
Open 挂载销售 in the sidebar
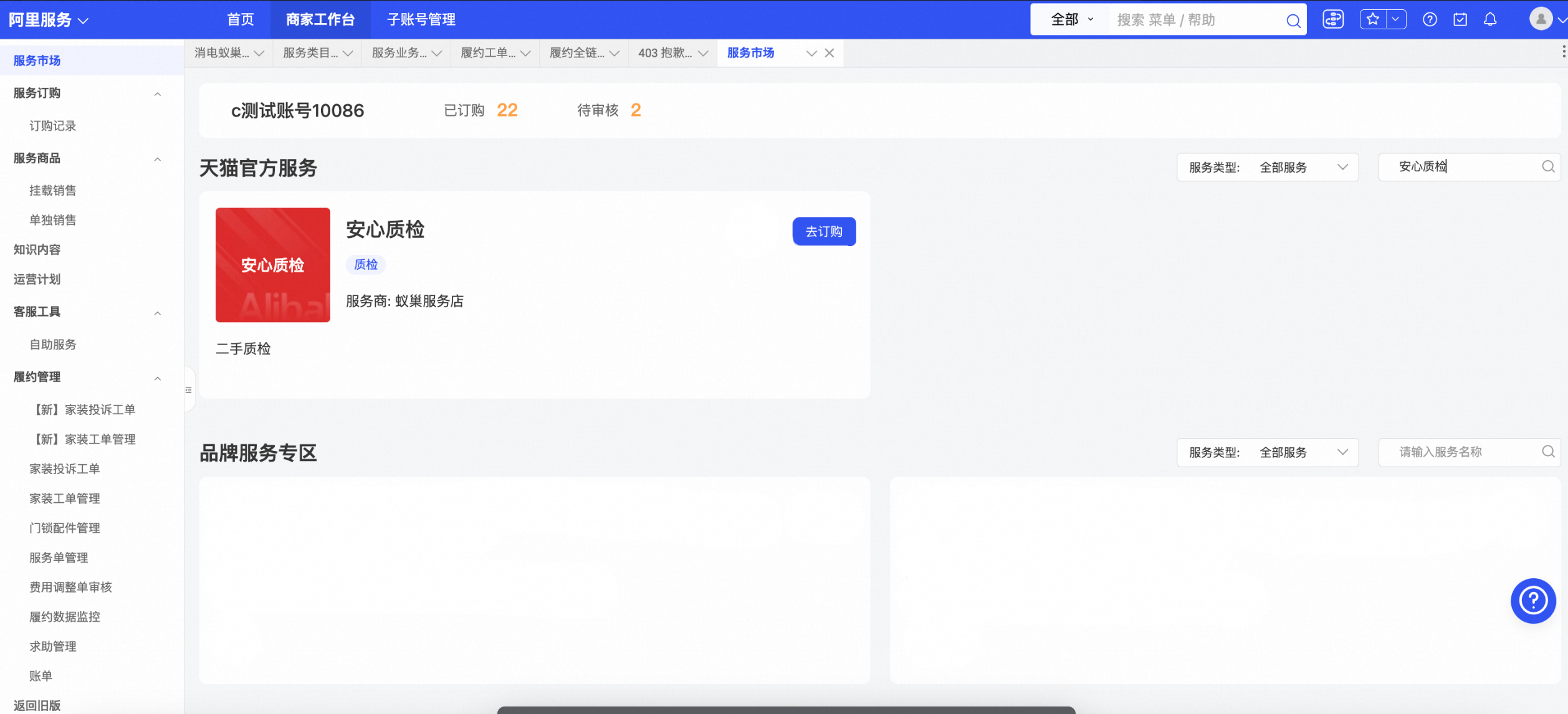[x=53, y=191]
